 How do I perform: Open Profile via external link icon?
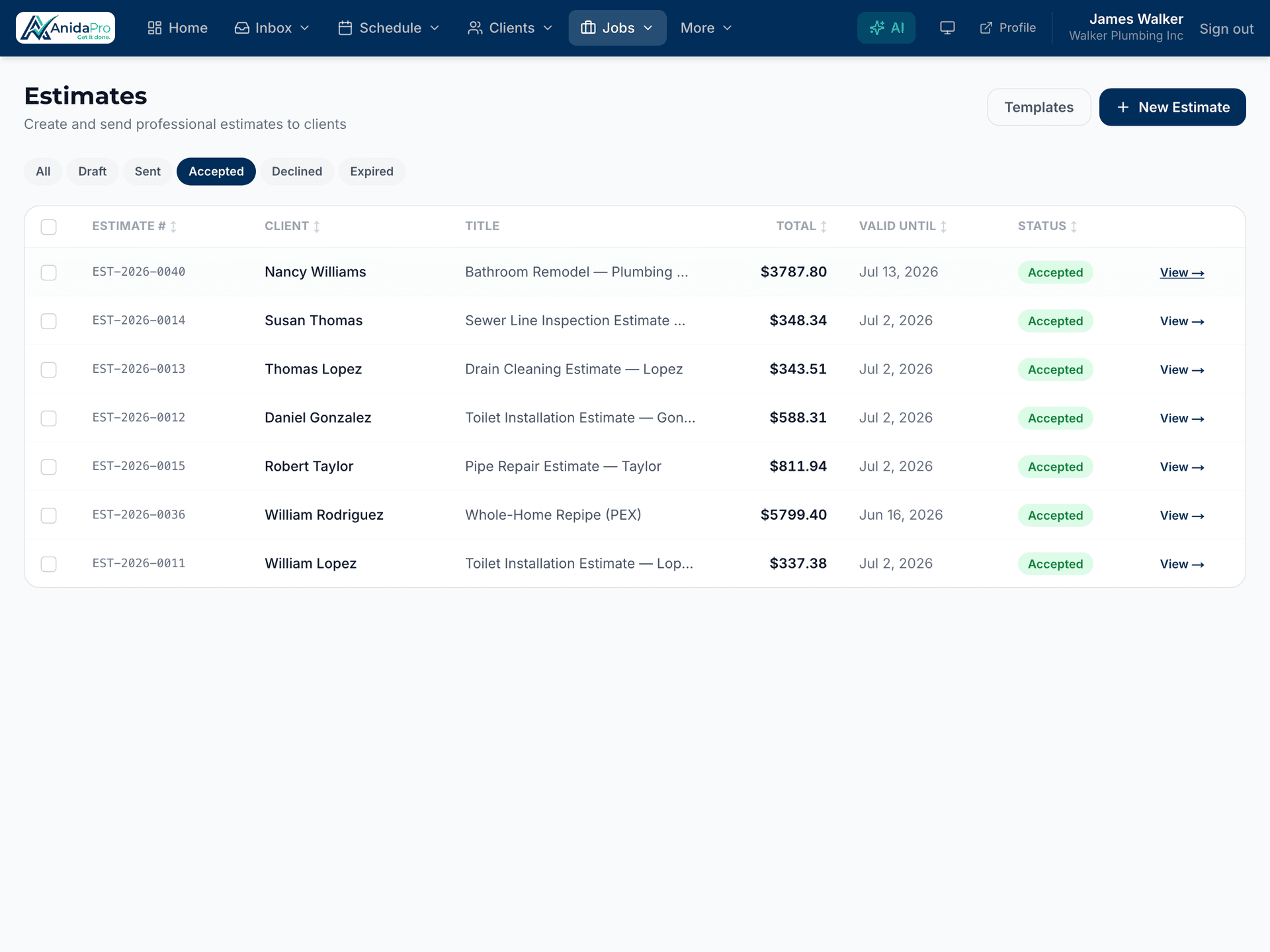click(1008, 28)
